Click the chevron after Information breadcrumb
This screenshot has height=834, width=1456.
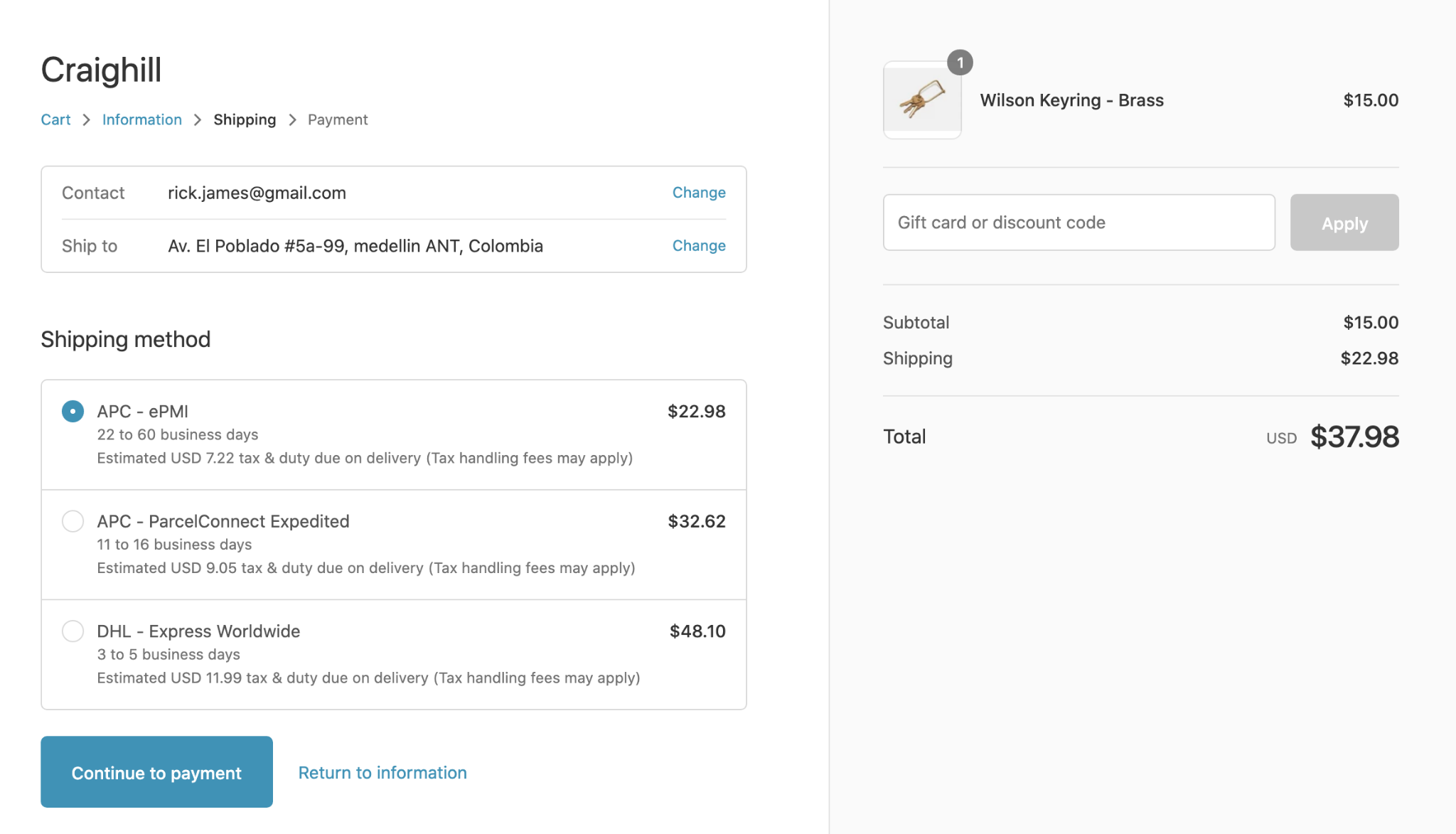[198, 120]
